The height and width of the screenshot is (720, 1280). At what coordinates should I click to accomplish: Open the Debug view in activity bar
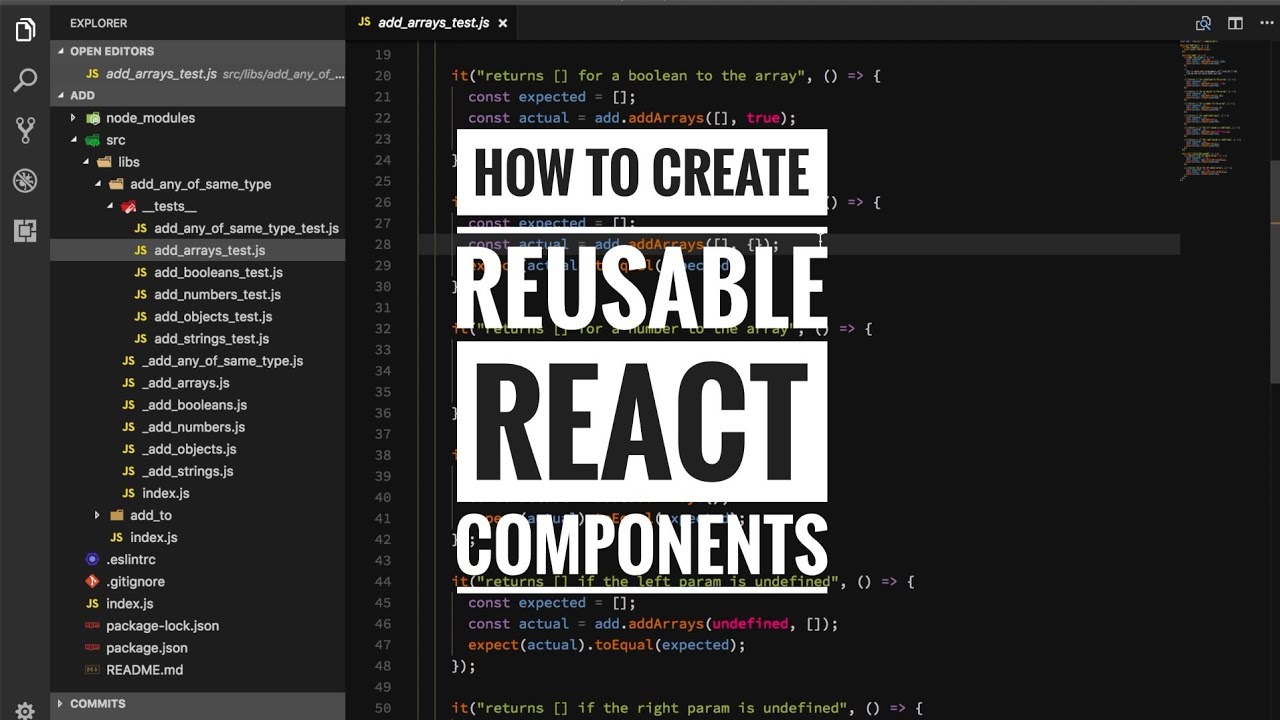tap(25, 180)
